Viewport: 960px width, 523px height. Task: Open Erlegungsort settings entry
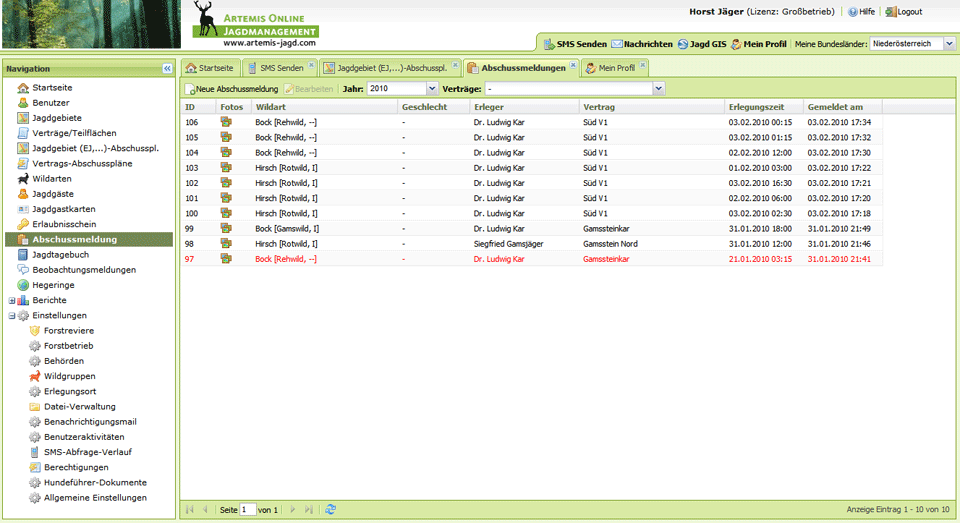(70, 391)
